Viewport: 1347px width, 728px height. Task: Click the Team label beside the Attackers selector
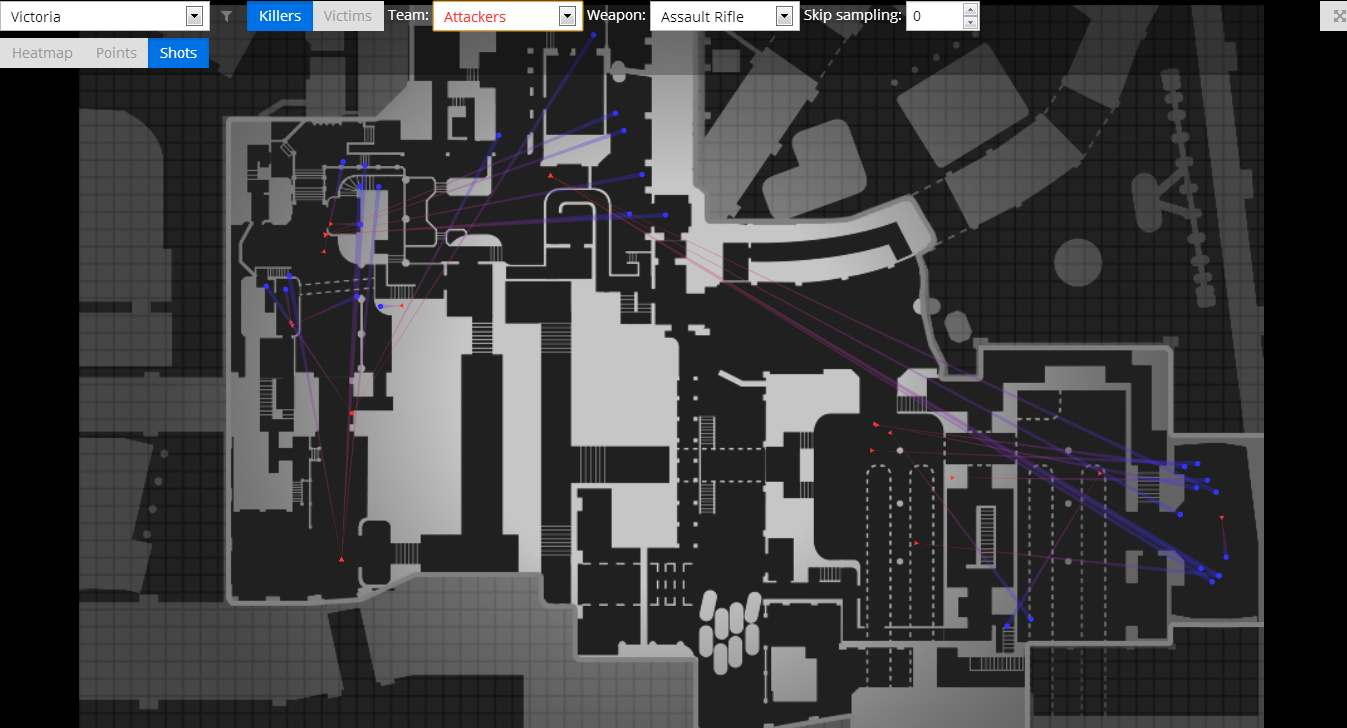point(408,16)
